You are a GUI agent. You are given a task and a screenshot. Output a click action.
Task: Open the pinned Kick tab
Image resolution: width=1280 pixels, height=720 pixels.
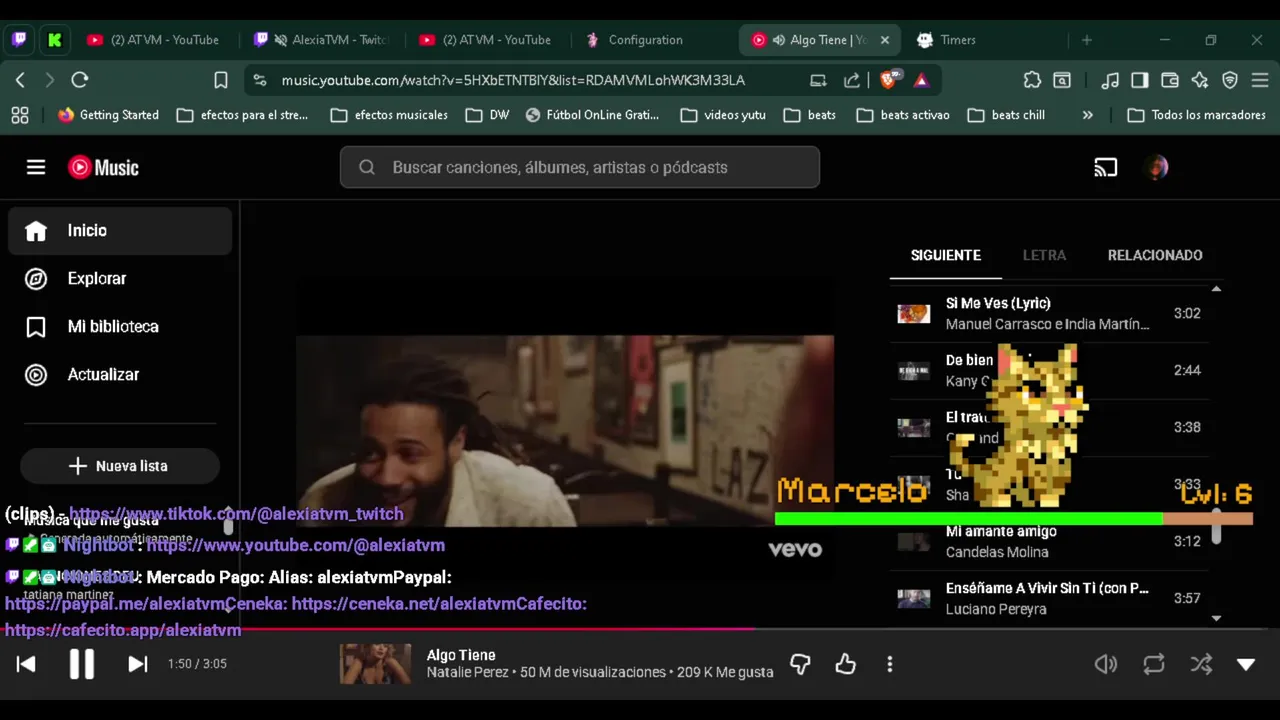point(54,40)
